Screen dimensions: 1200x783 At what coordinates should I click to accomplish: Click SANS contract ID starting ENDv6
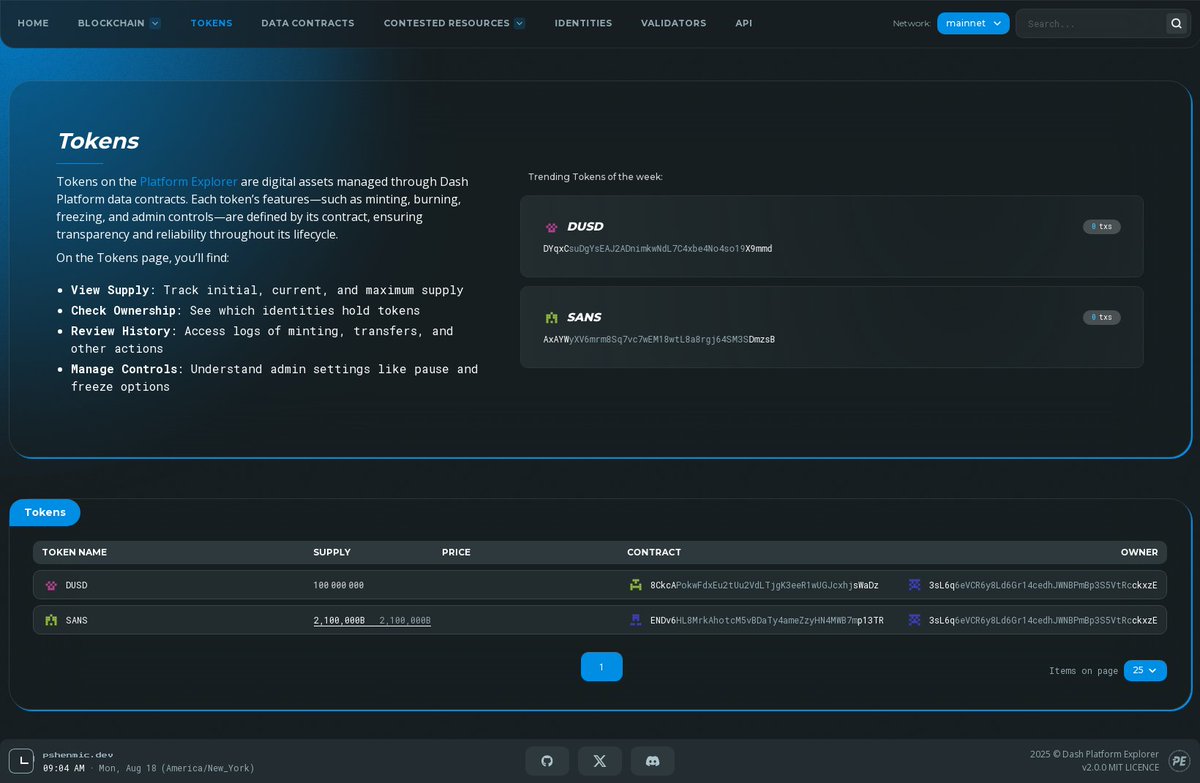(767, 620)
